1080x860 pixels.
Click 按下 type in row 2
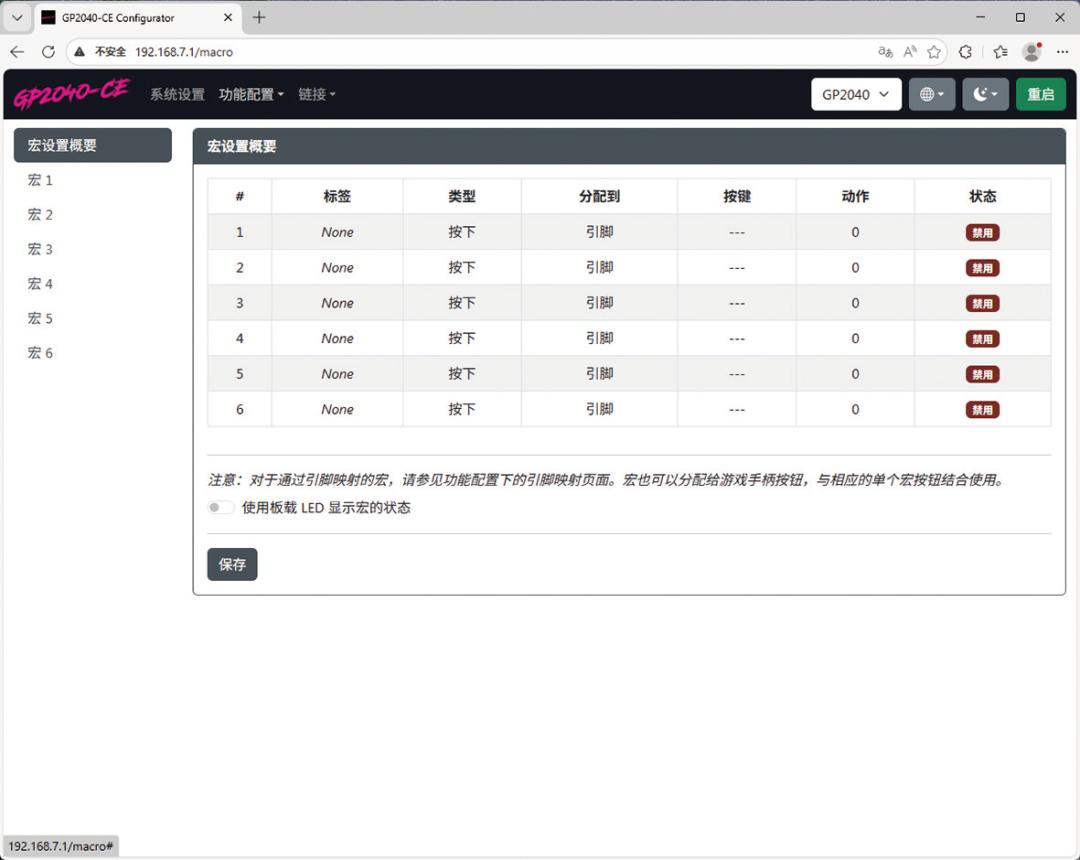[461, 267]
